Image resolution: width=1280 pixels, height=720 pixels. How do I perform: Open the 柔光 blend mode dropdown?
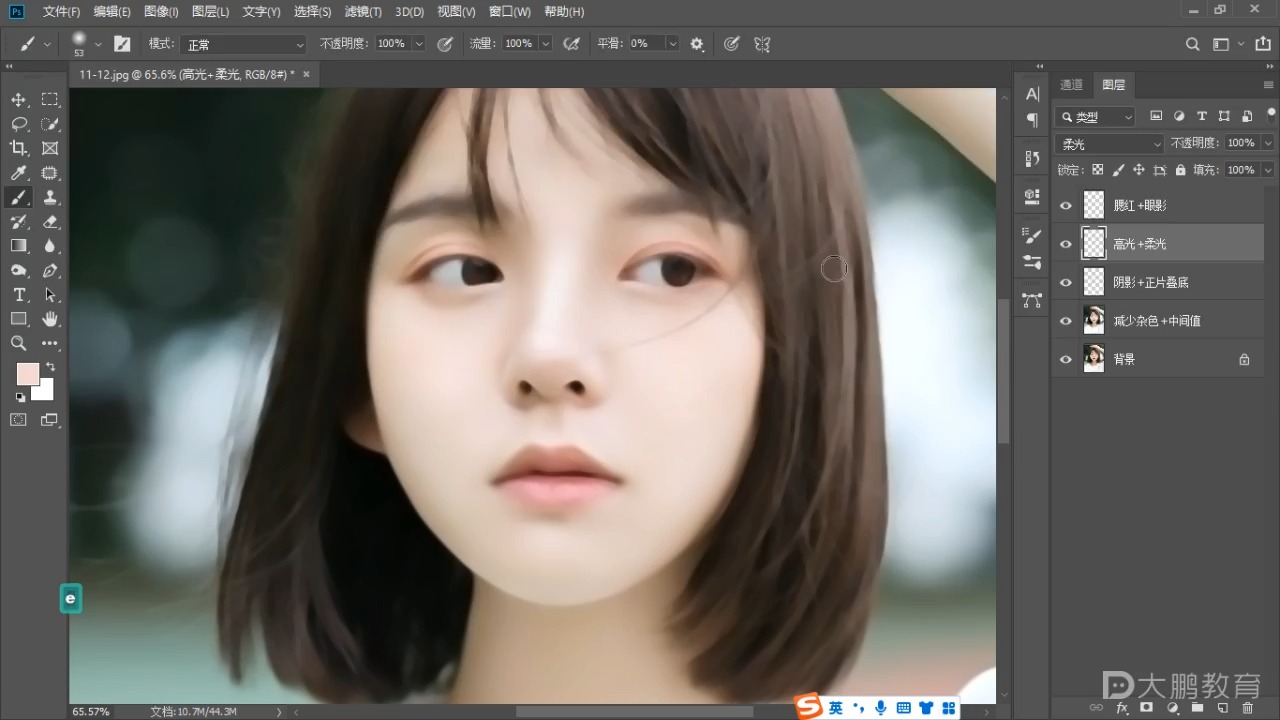1110,144
